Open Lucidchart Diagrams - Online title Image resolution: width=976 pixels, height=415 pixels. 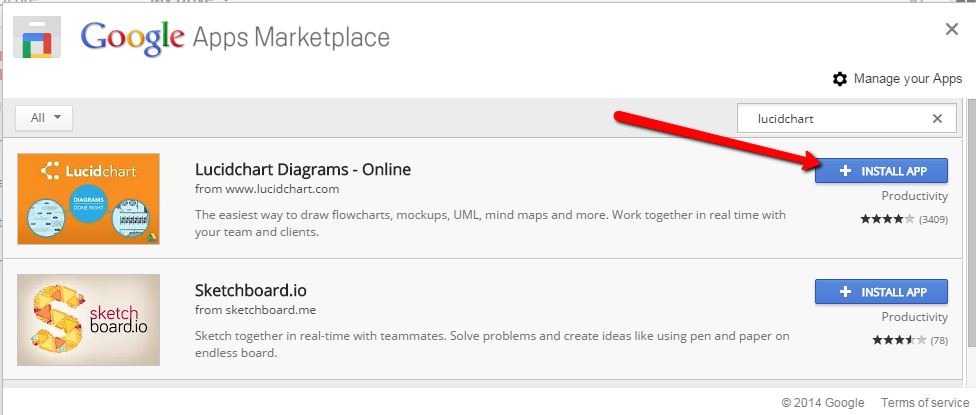(x=303, y=169)
